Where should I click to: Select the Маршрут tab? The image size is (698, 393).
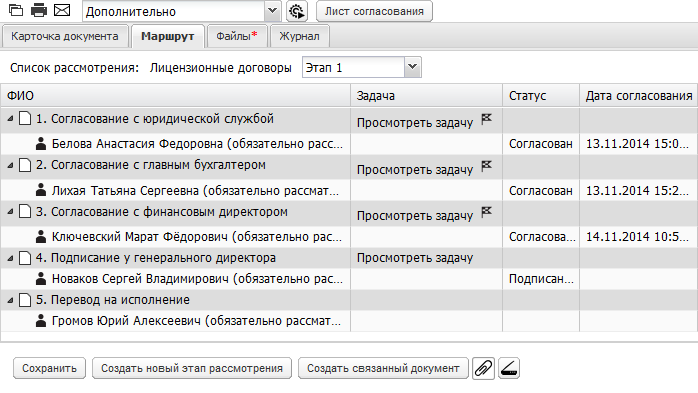[x=167, y=36]
